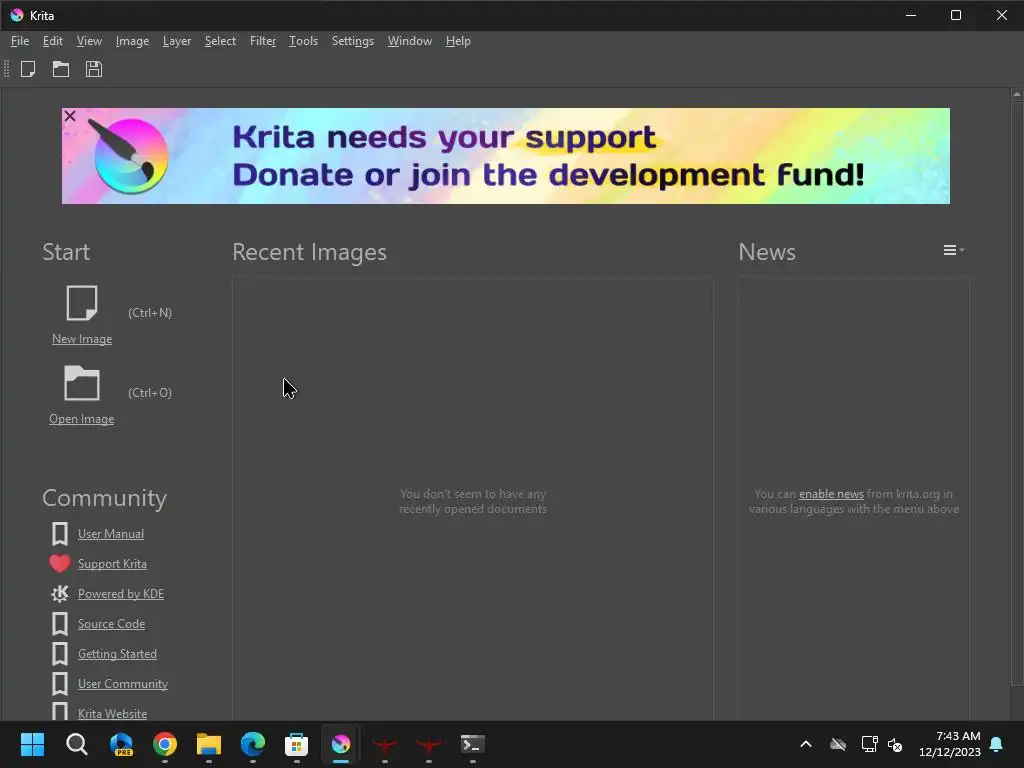The image size is (1024, 768).
Task: Open the Krita Website link
Action: point(112,714)
